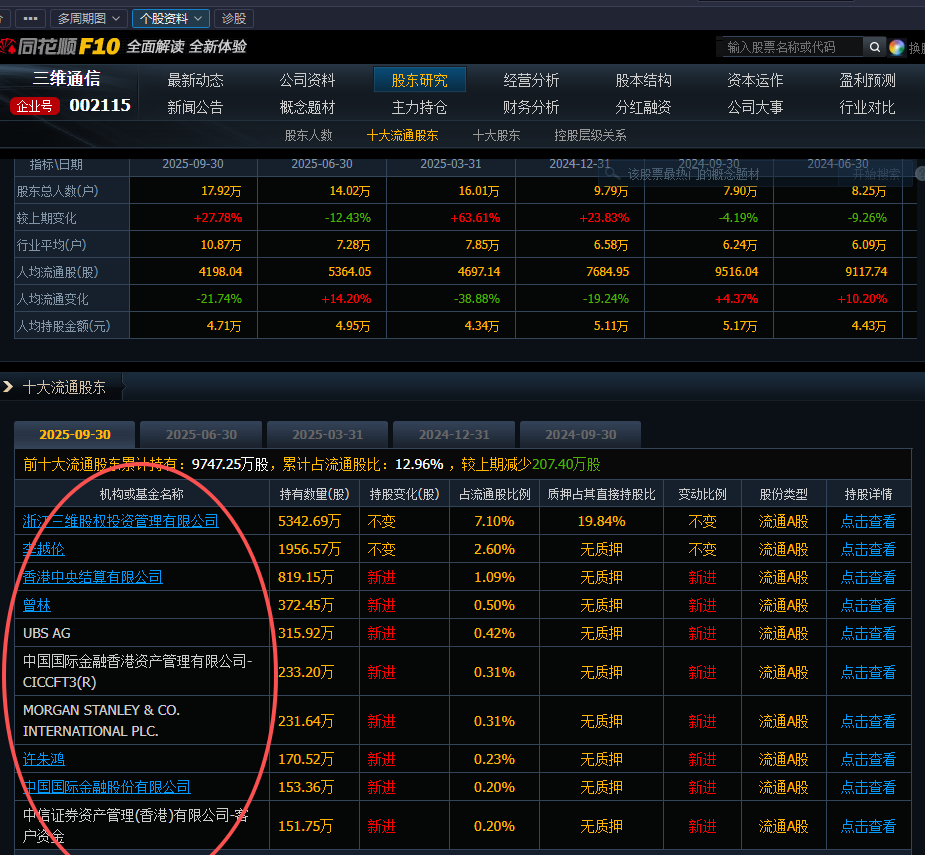Open the 概念题材 menu
The height and width of the screenshot is (855, 925).
(x=307, y=107)
